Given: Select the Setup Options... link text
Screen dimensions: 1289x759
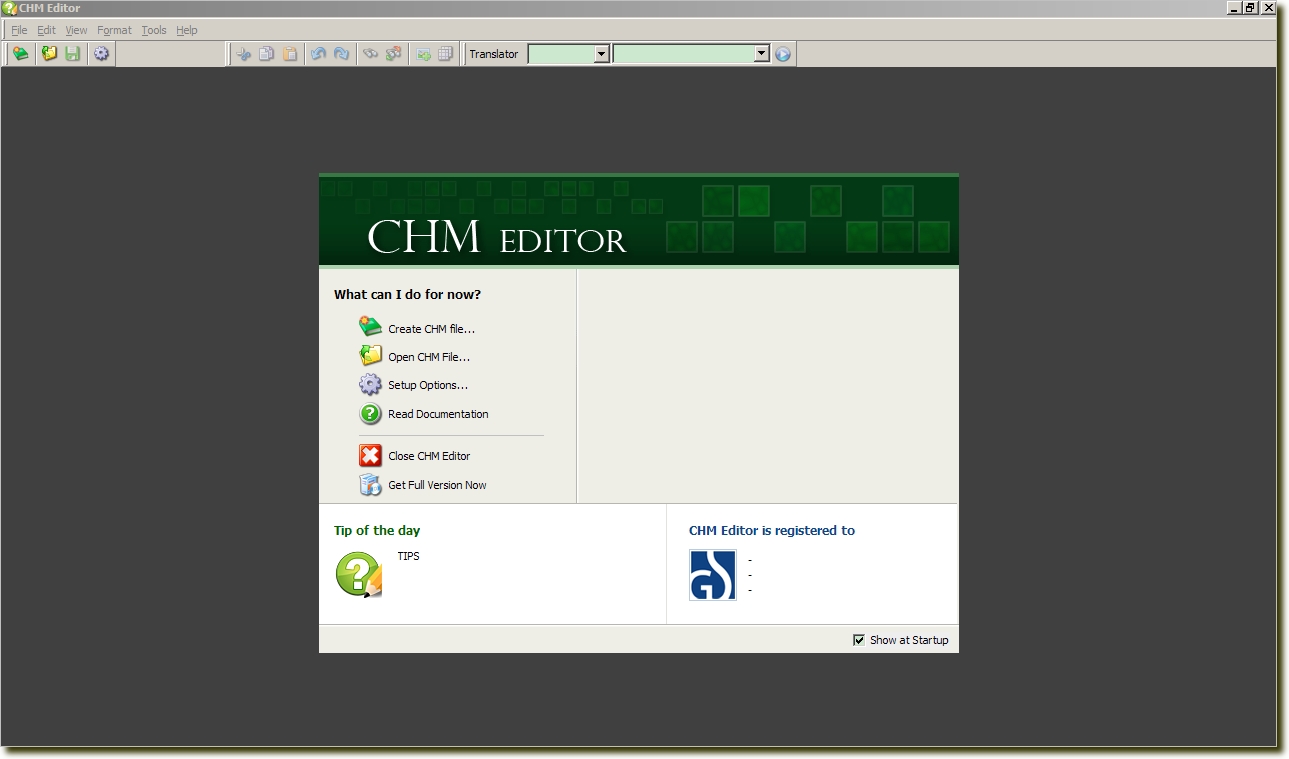Looking at the screenshot, I should 428,385.
